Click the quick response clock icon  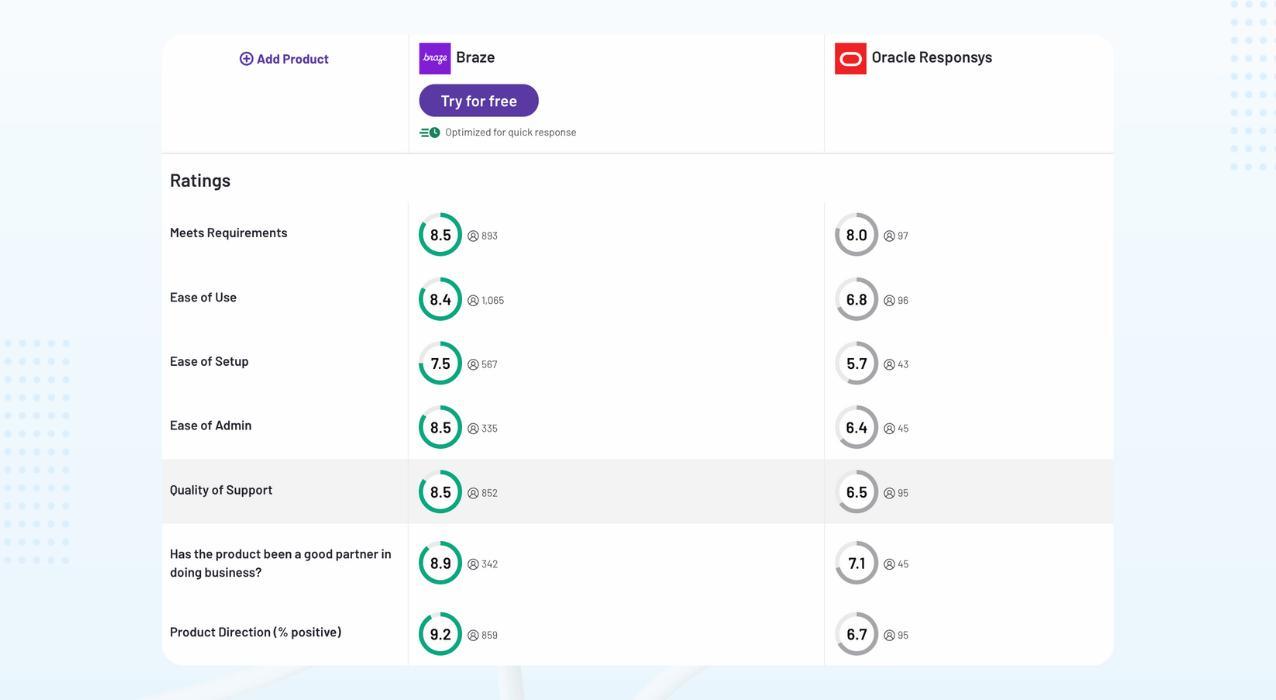coord(430,132)
